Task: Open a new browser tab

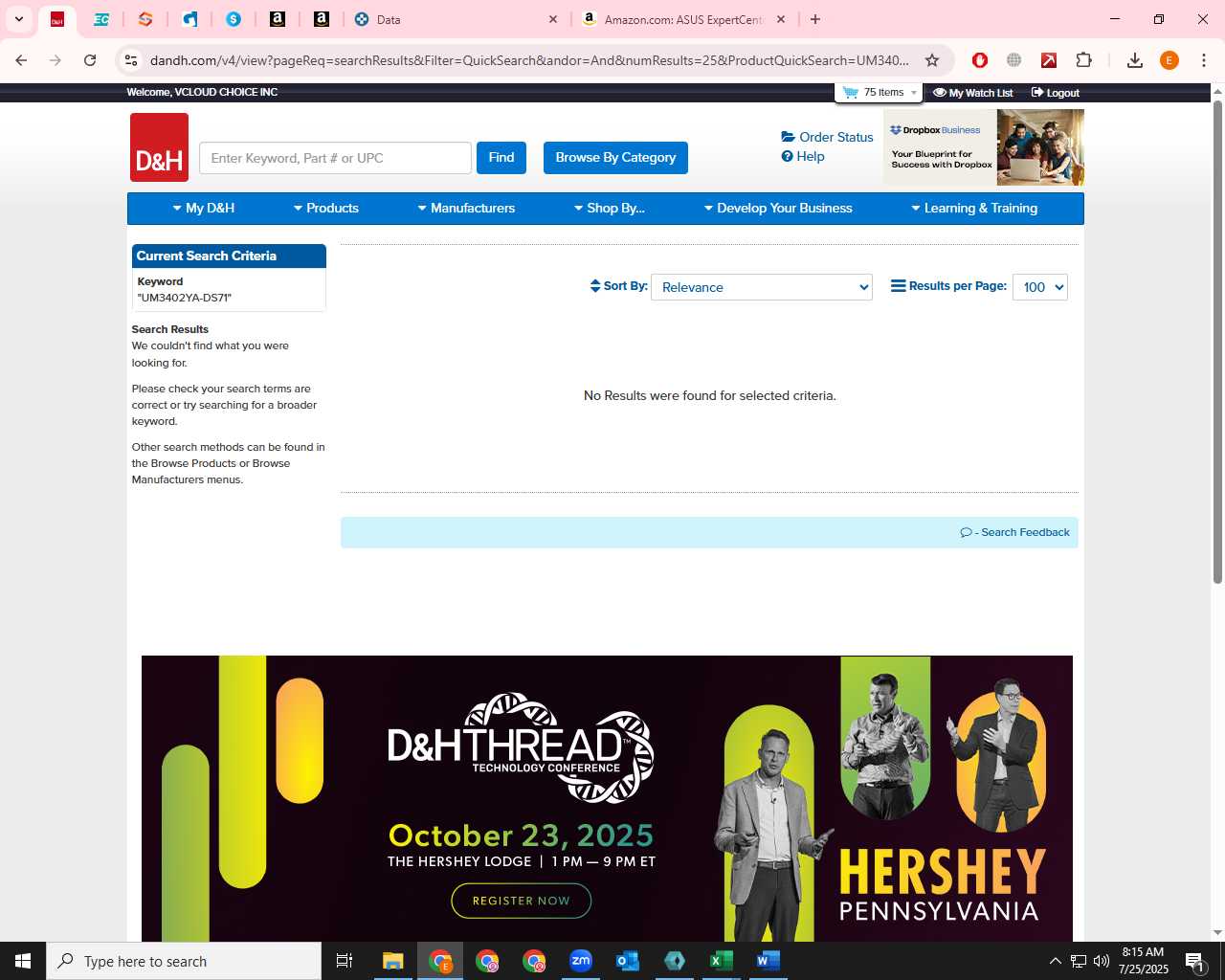Action: pos(815,19)
